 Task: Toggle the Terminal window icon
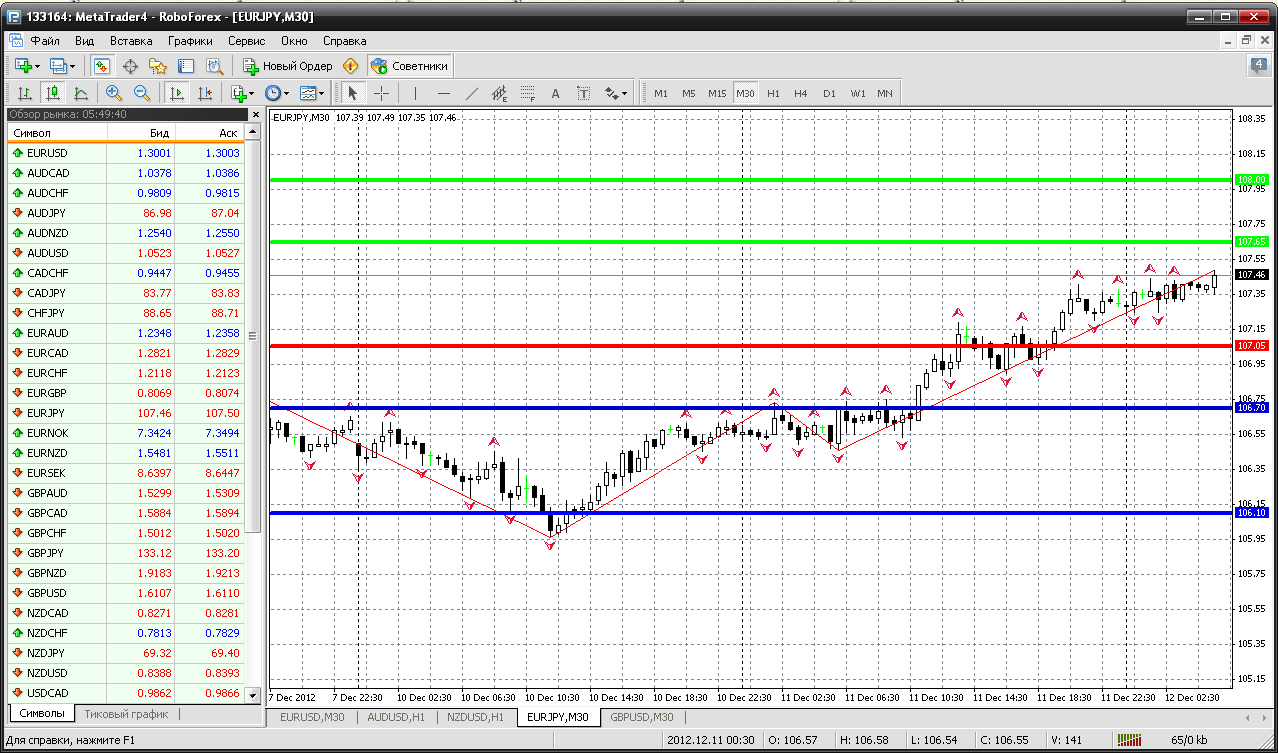pyautogui.click(x=186, y=66)
